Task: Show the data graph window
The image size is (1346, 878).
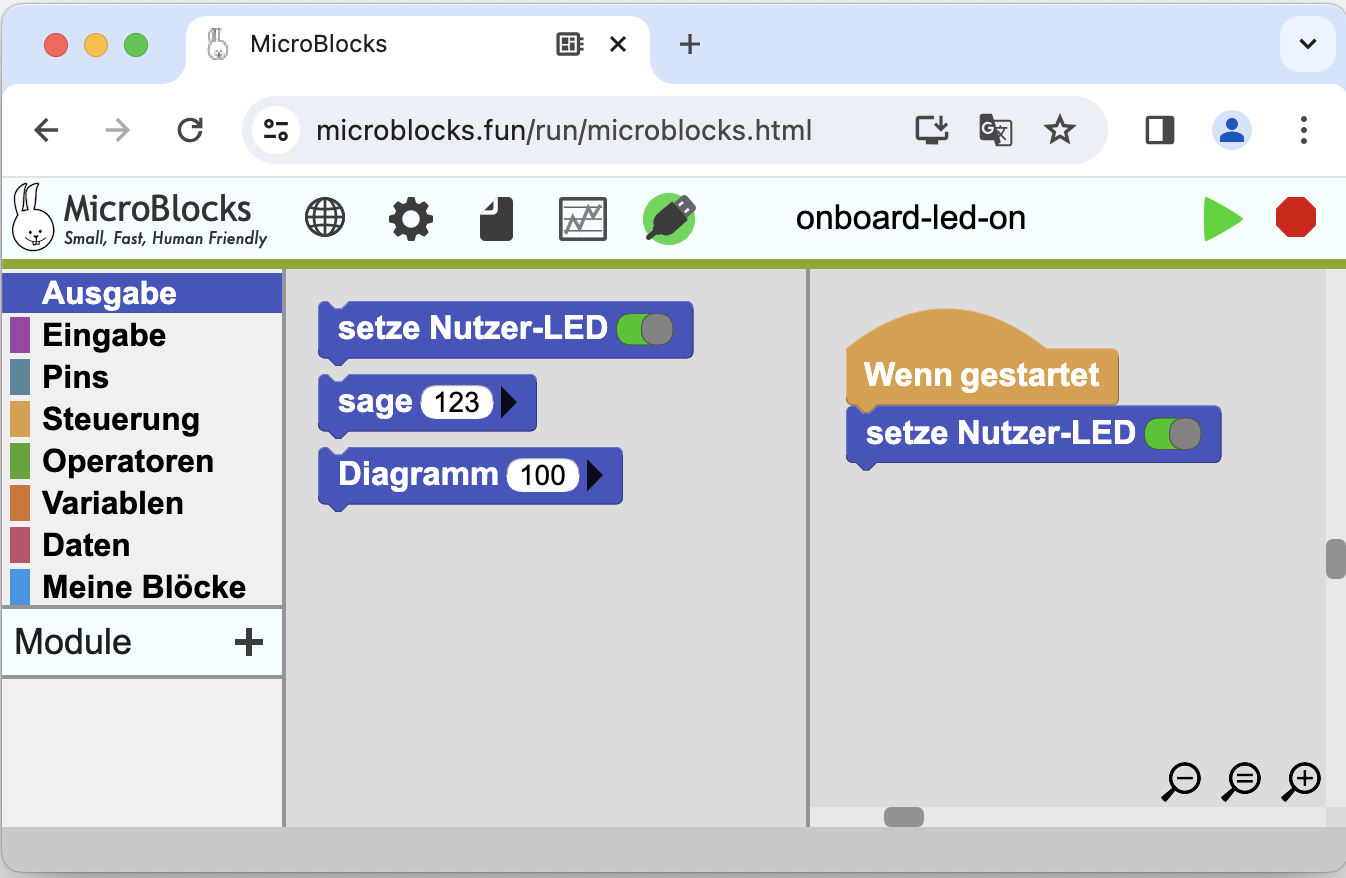Action: point(583,218)
